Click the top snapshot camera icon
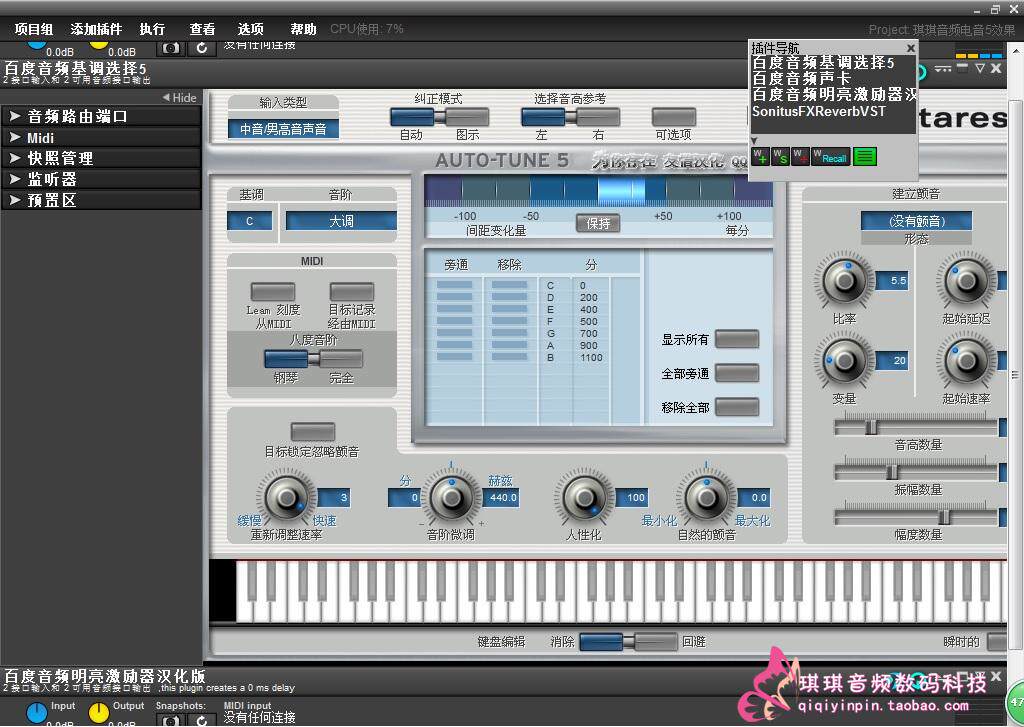This screenshot has height=727, width=1024. coord(171,48)
